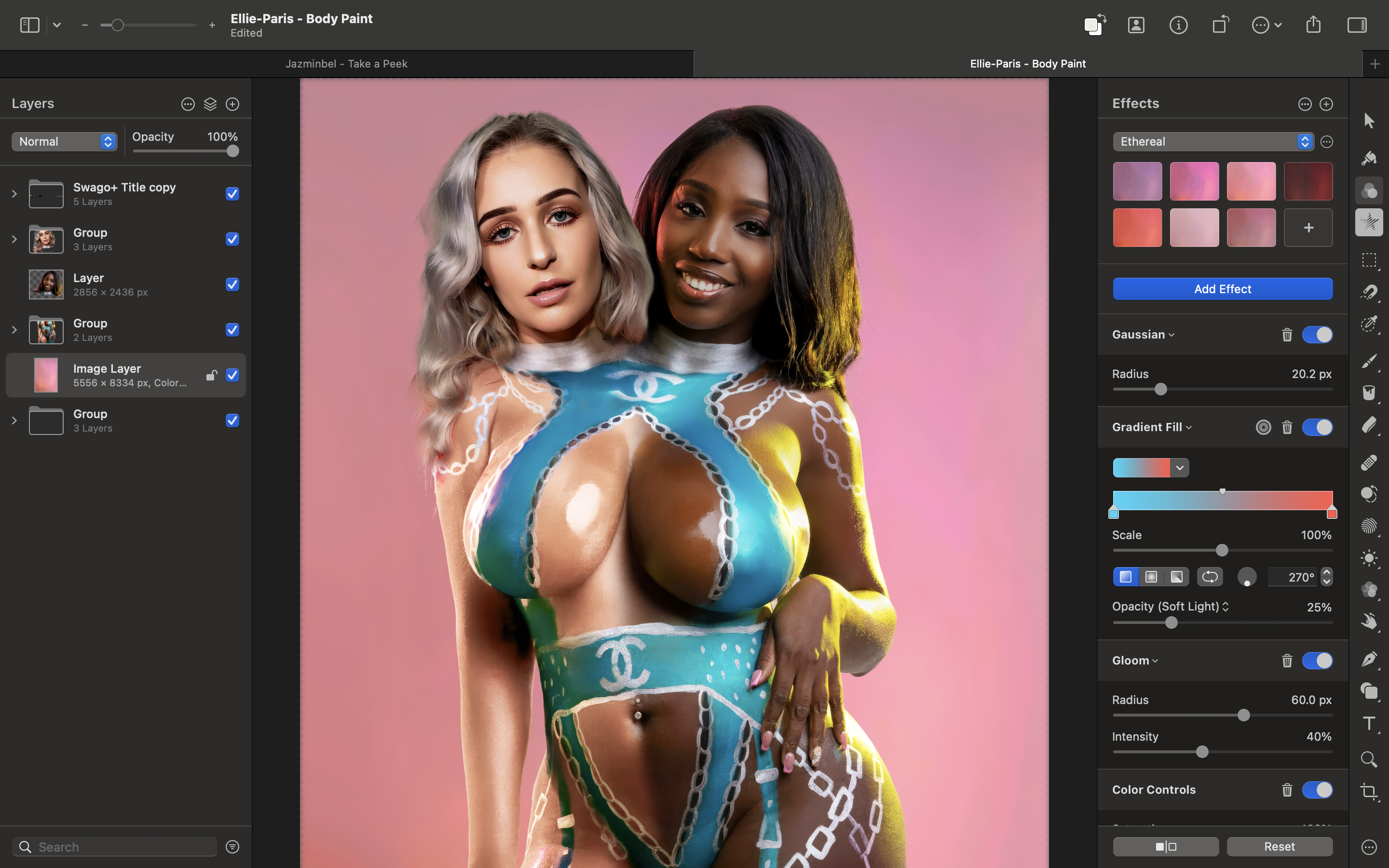Screen dimensions: 1389x868
Task: Click the Add Effect button
Action: (x=1223, y=289)
